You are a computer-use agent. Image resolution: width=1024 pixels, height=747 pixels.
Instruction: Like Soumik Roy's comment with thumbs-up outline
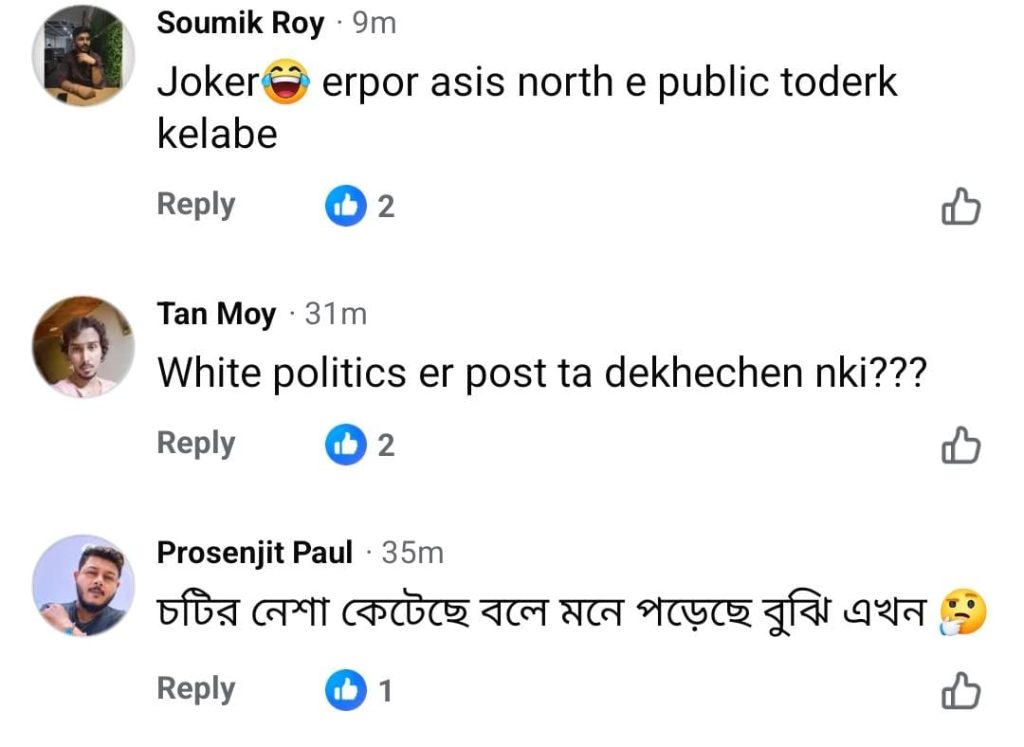tap(961, 206)
